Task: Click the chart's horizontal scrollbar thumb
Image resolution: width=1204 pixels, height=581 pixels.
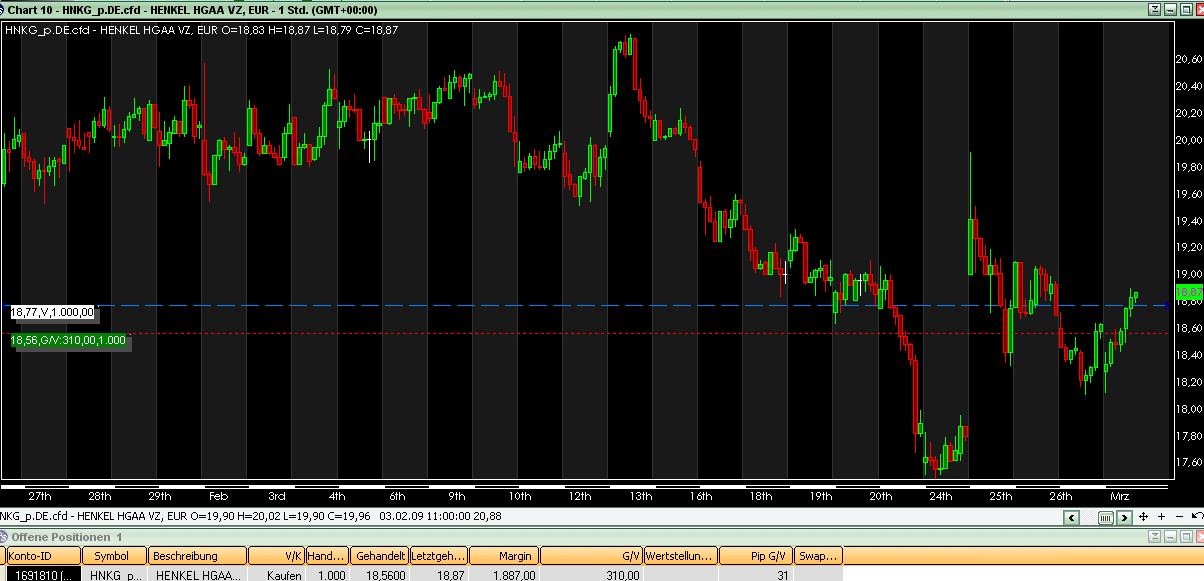Action: 1106,517
